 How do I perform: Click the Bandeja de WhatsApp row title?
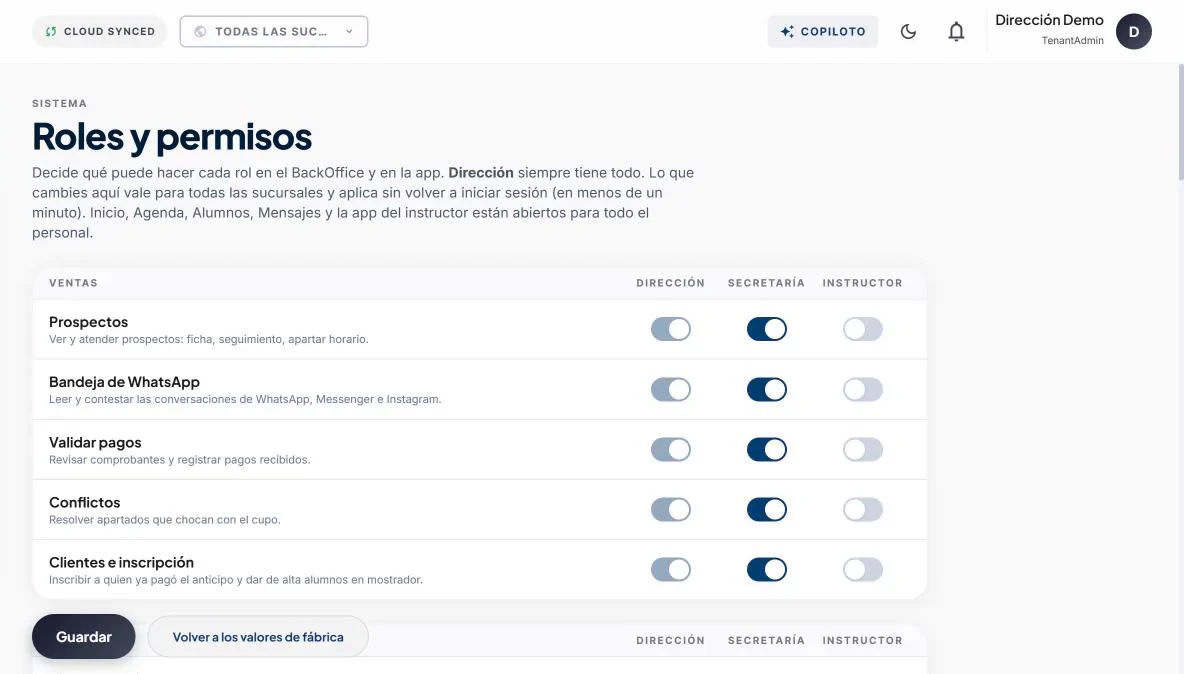pos(124,382)
